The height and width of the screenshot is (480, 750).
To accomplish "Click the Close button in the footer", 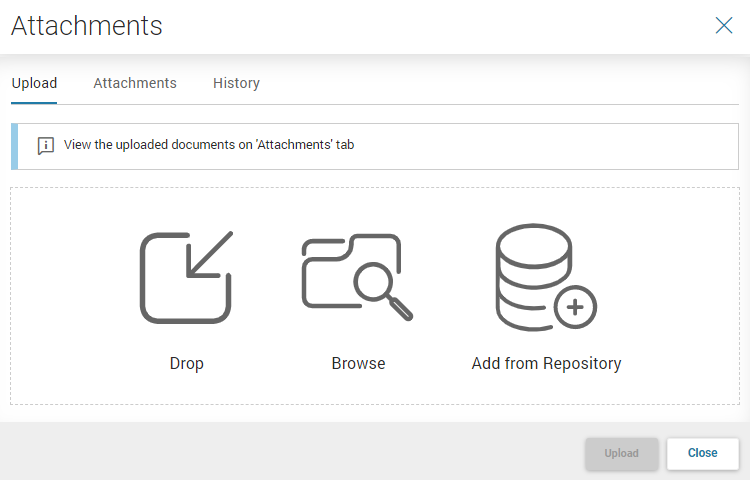I will [703, 453].
